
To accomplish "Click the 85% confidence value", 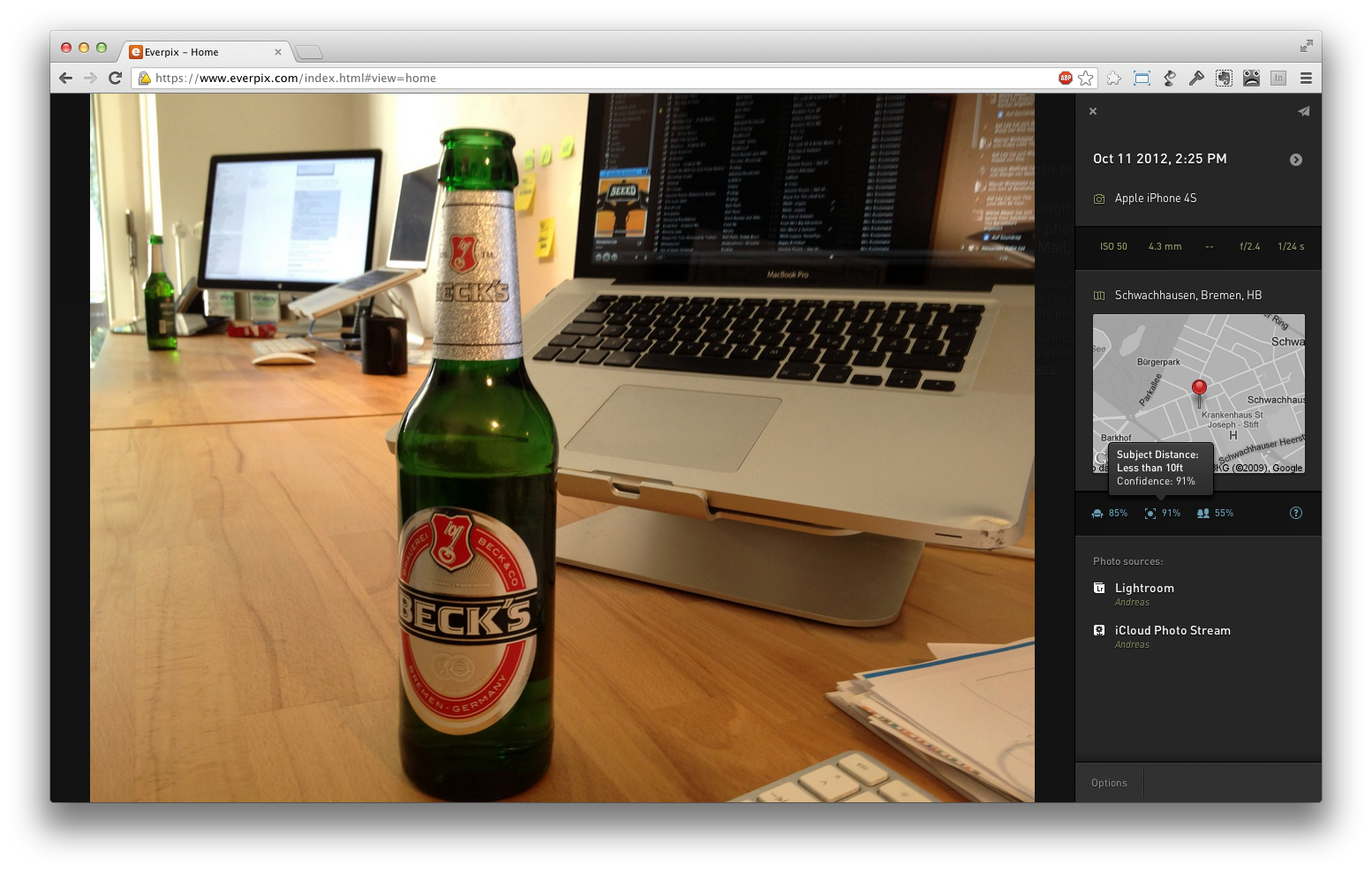I will point(1118,513).
